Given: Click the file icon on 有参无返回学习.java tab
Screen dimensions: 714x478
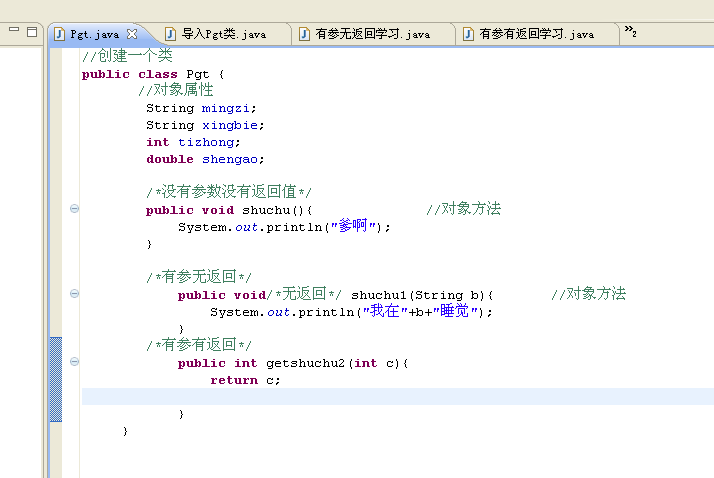Looking at the screenshot, I should [304, 34].
